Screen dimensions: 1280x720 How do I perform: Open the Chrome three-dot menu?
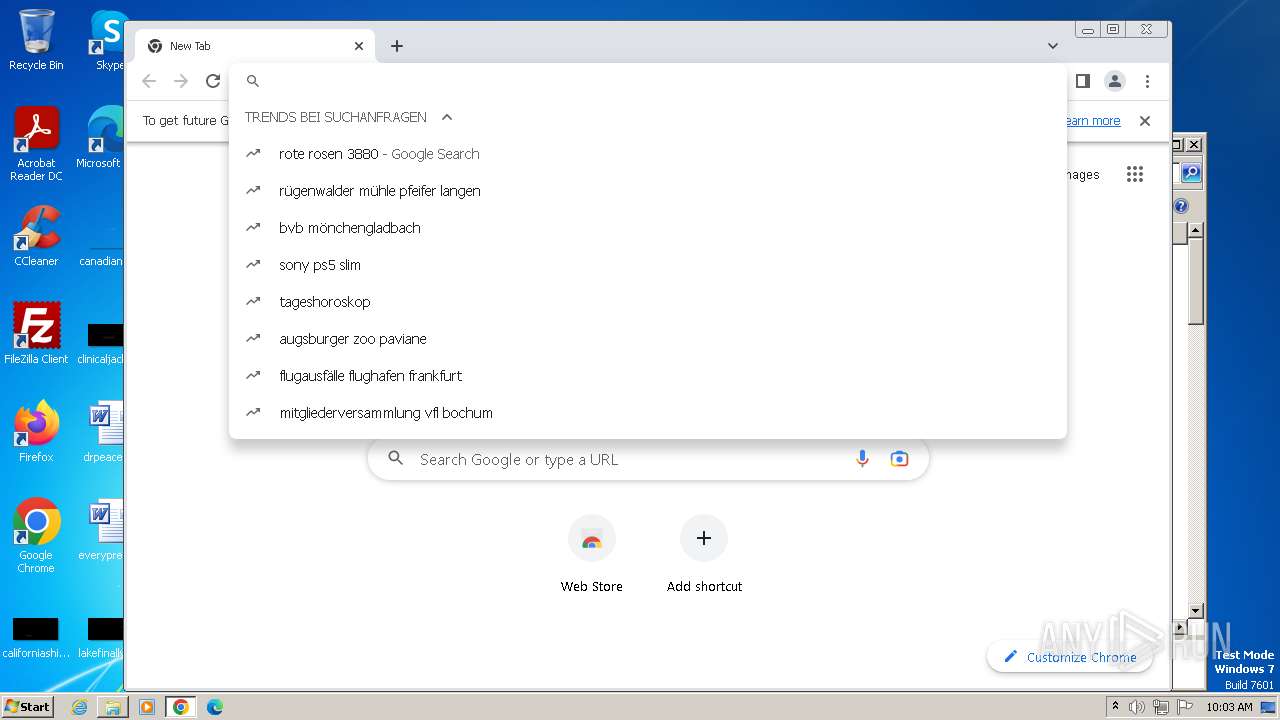(1147, 81)
